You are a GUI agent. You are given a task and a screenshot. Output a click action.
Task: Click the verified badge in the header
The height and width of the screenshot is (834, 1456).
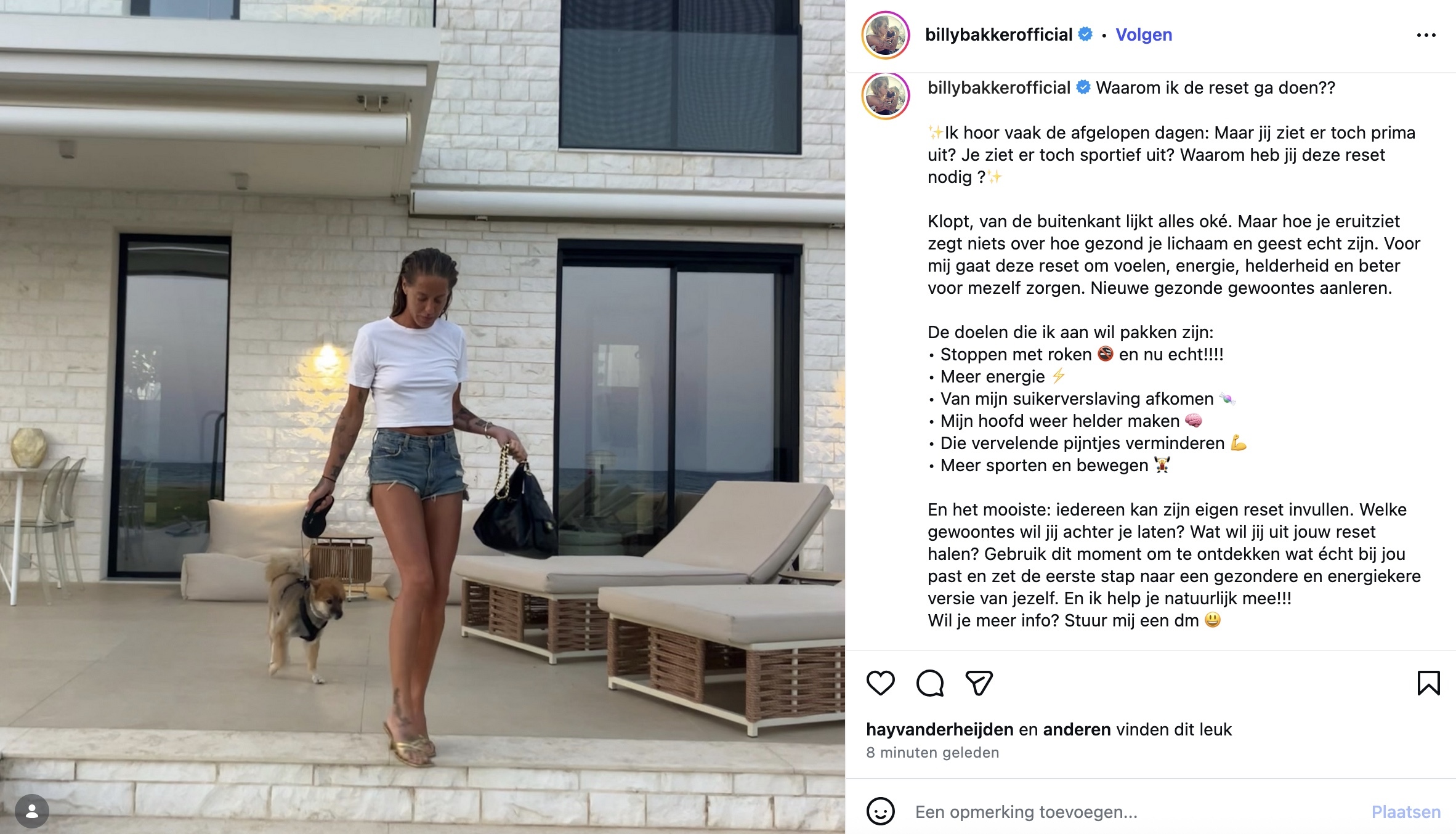coord(1085,34)
